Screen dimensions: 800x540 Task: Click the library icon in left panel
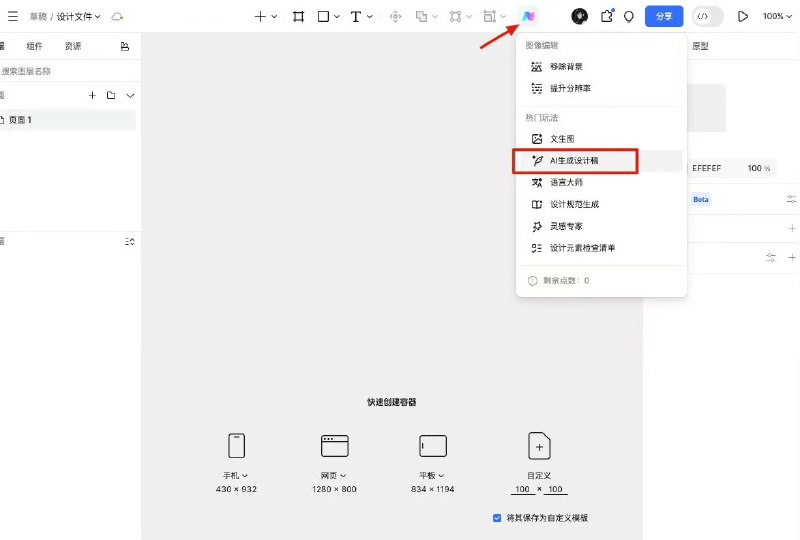tap(124, 46)
